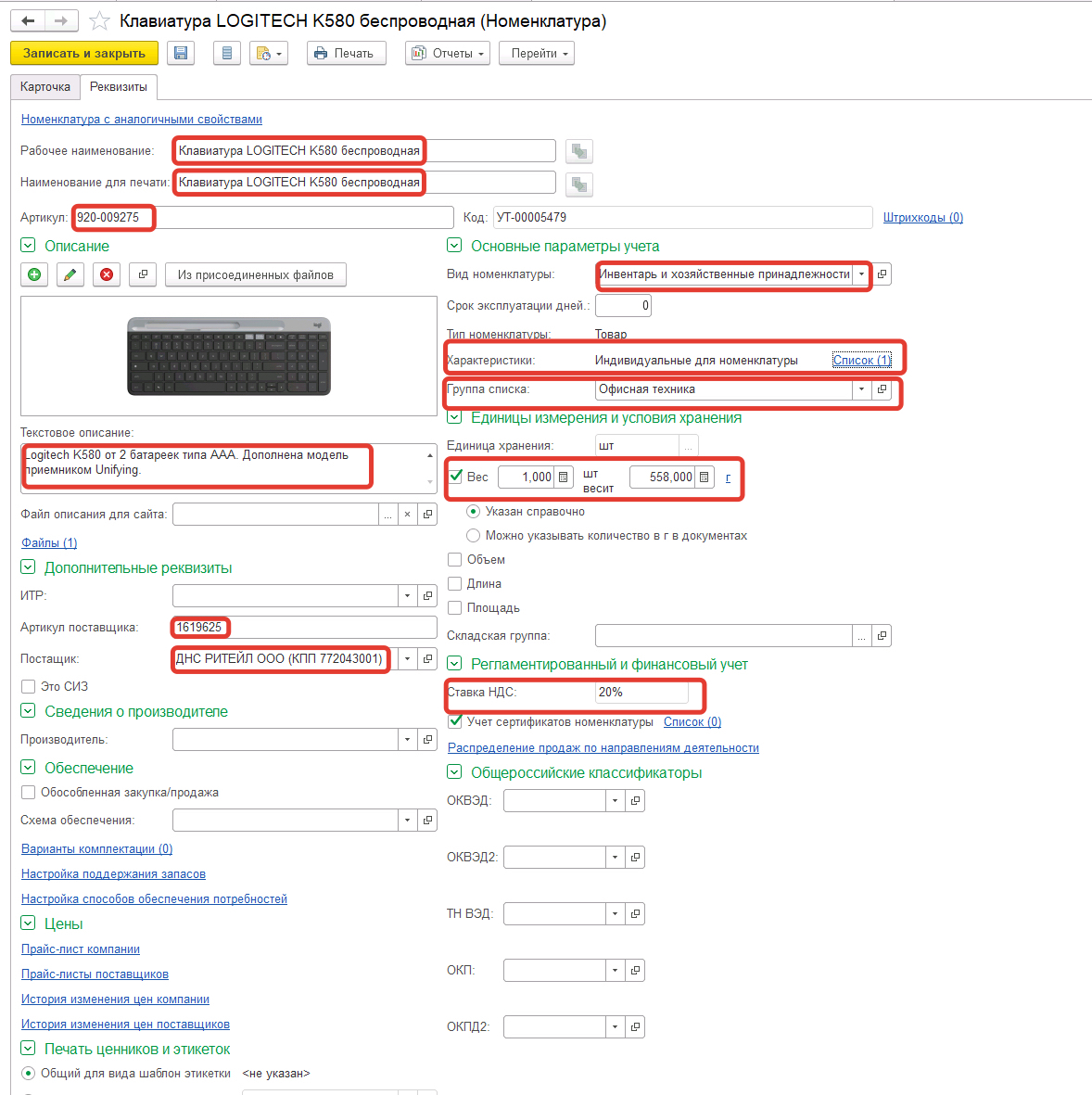Add a new description image with green plus

34,274
